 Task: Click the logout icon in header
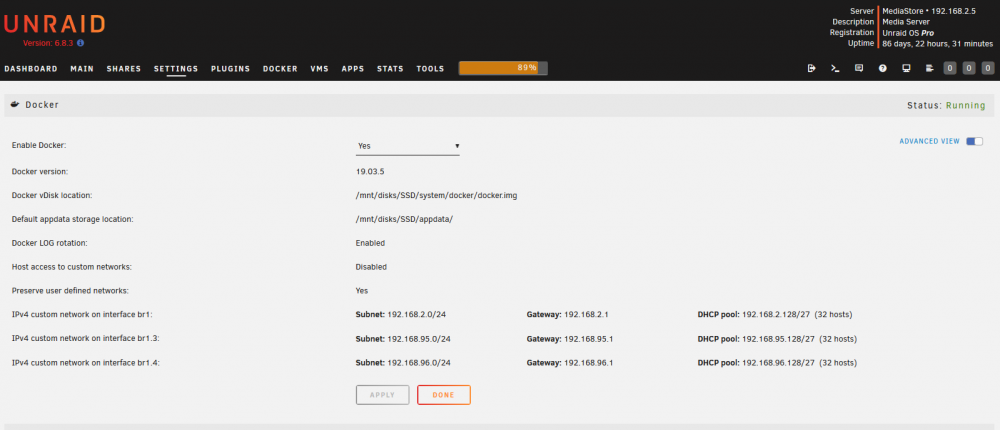(811, 68)
